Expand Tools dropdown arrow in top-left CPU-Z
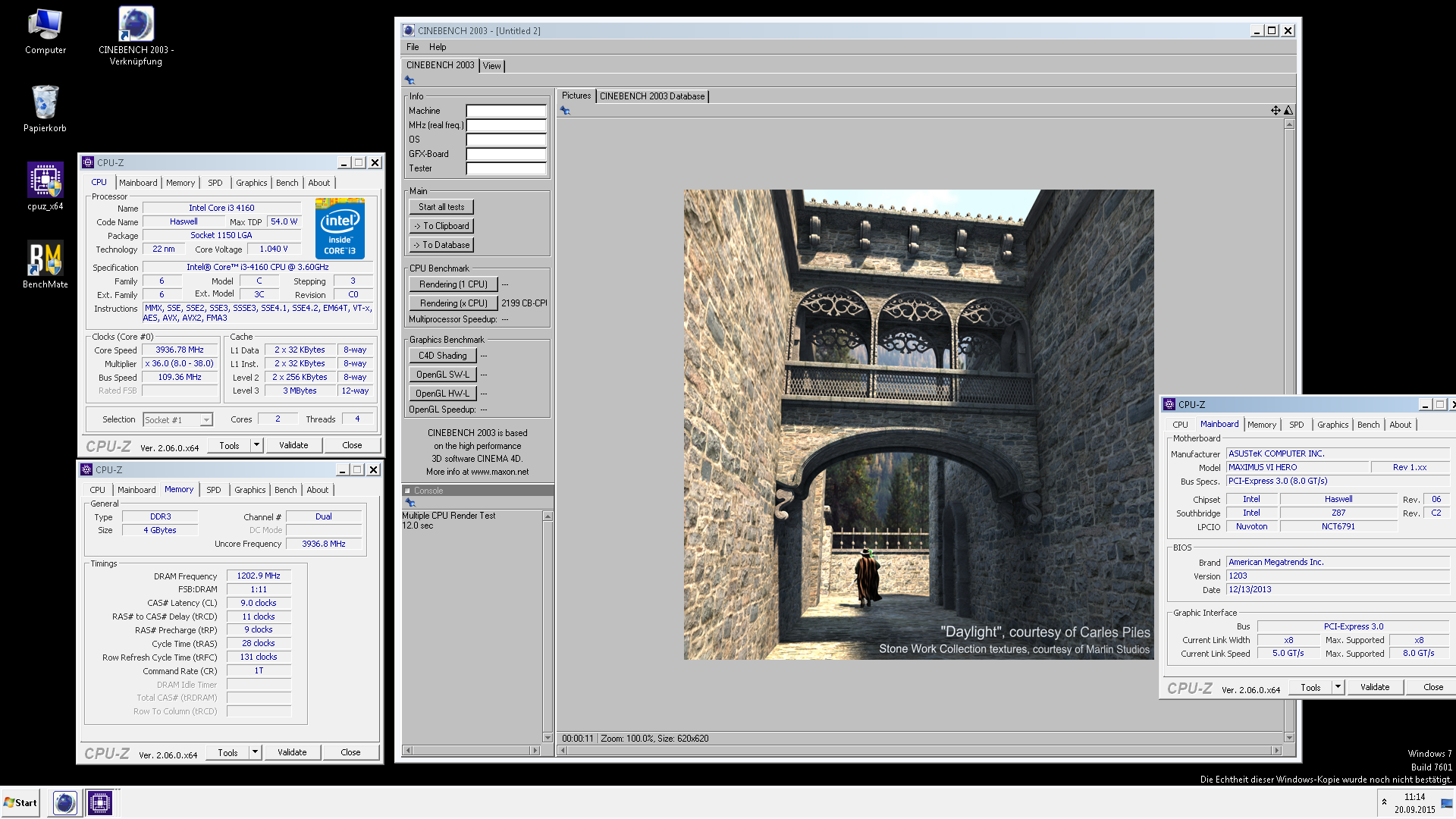This screenshot has width=1456, height=819. tap(256, 445)
